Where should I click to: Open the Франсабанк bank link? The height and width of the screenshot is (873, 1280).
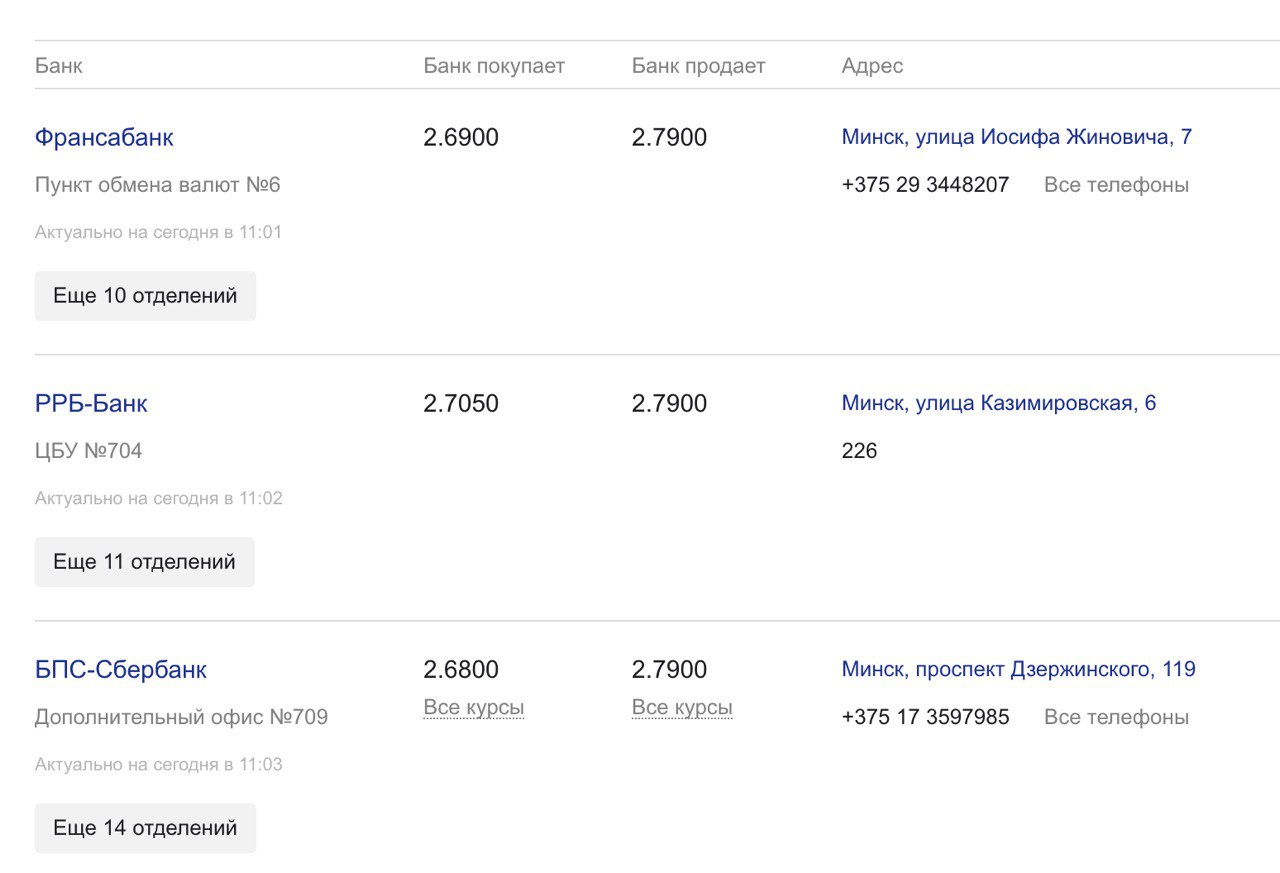point(104,137)
